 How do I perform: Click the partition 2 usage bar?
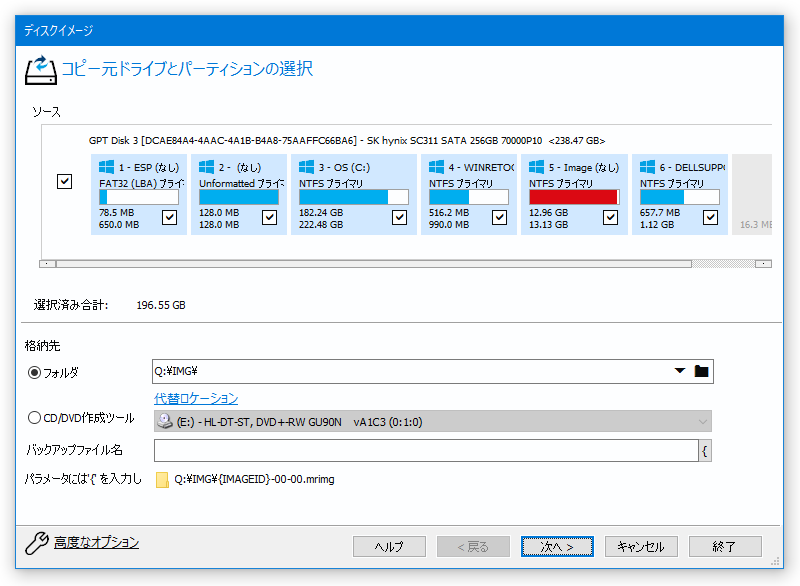239,197
